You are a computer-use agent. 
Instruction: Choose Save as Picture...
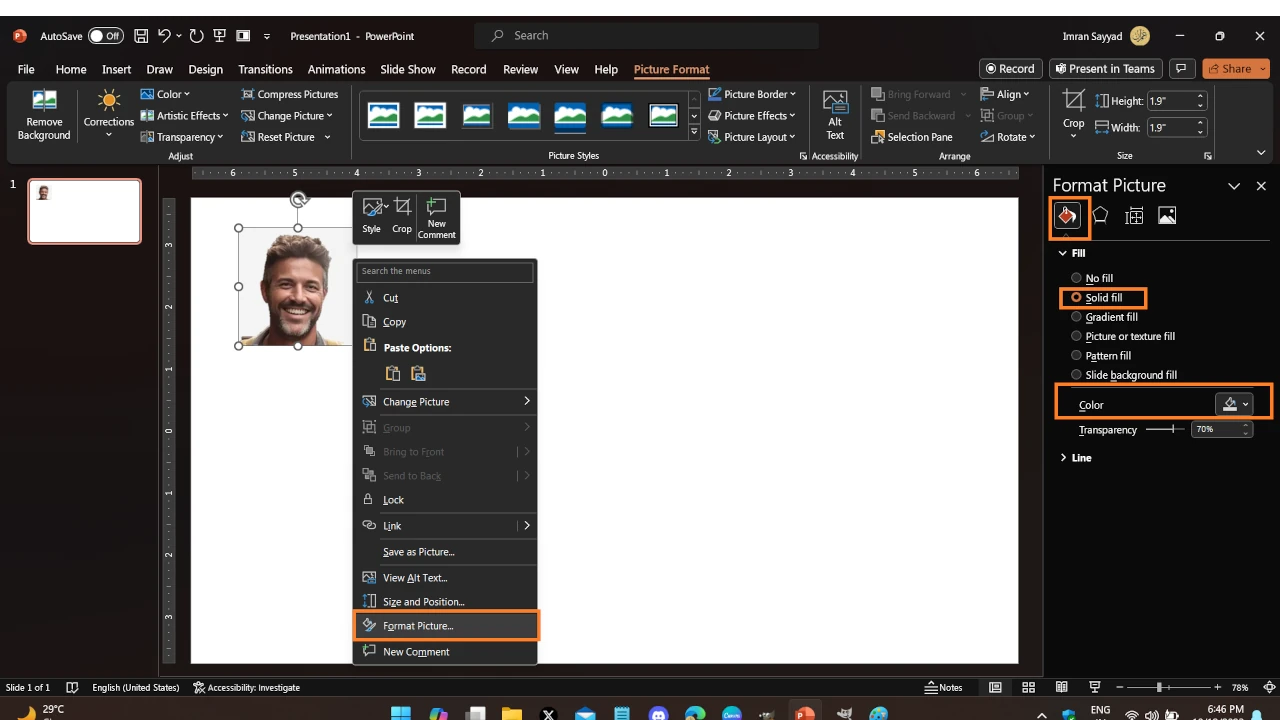(445, 552)
